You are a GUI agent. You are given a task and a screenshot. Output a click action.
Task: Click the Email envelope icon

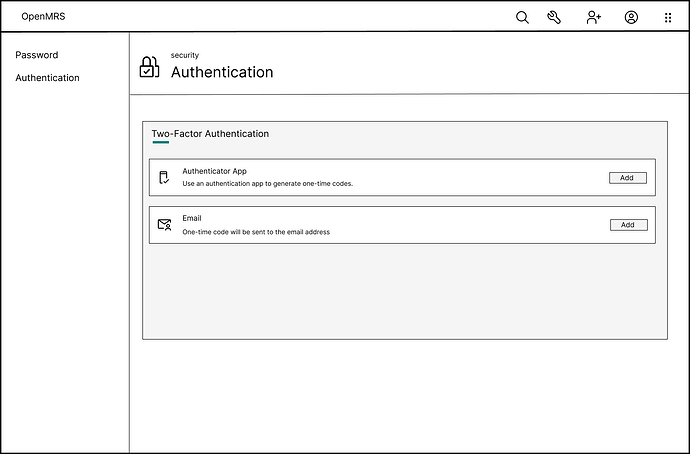click(165, 225)
